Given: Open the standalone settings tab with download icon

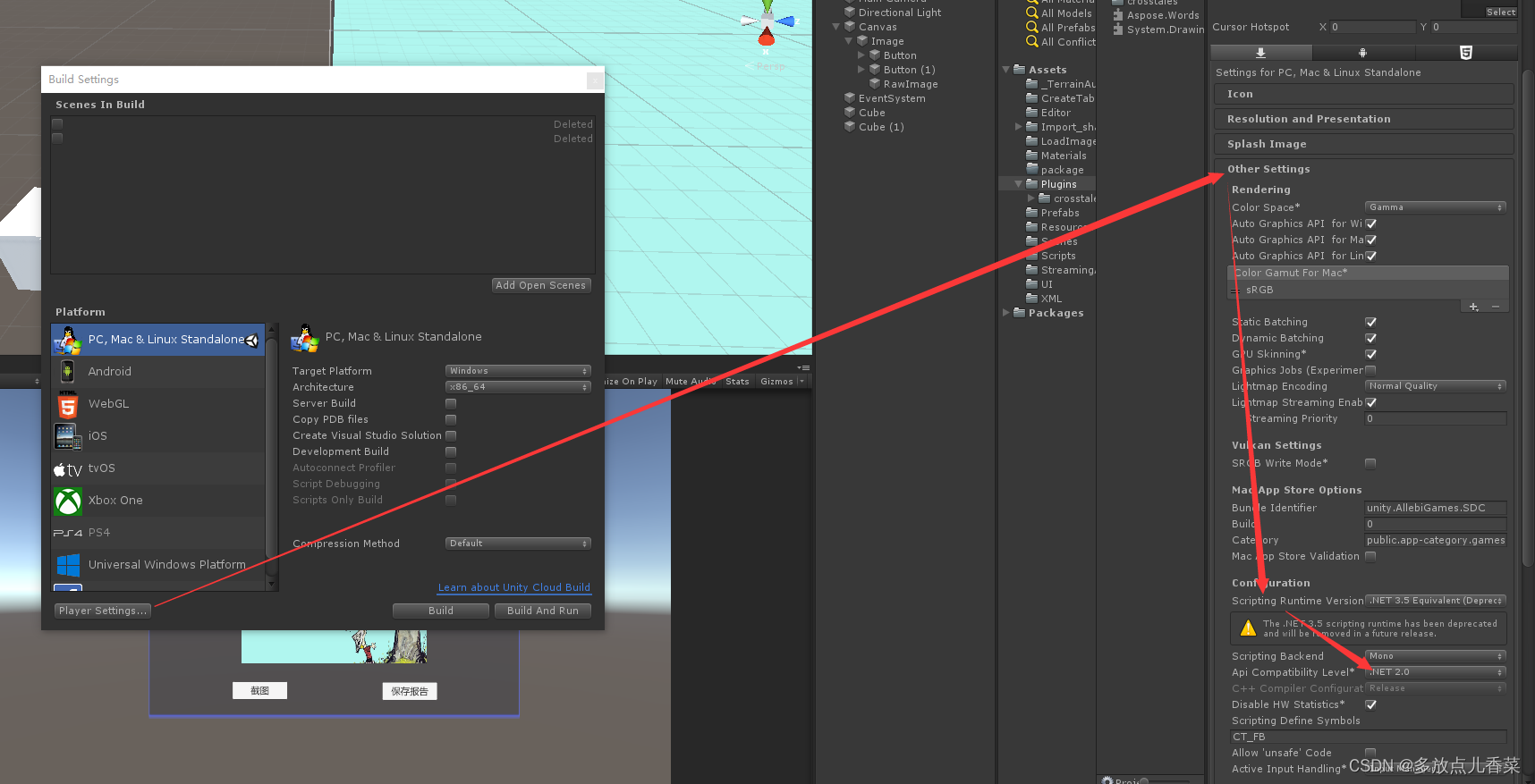Looking at the screenshot, I should [1260, 53].
